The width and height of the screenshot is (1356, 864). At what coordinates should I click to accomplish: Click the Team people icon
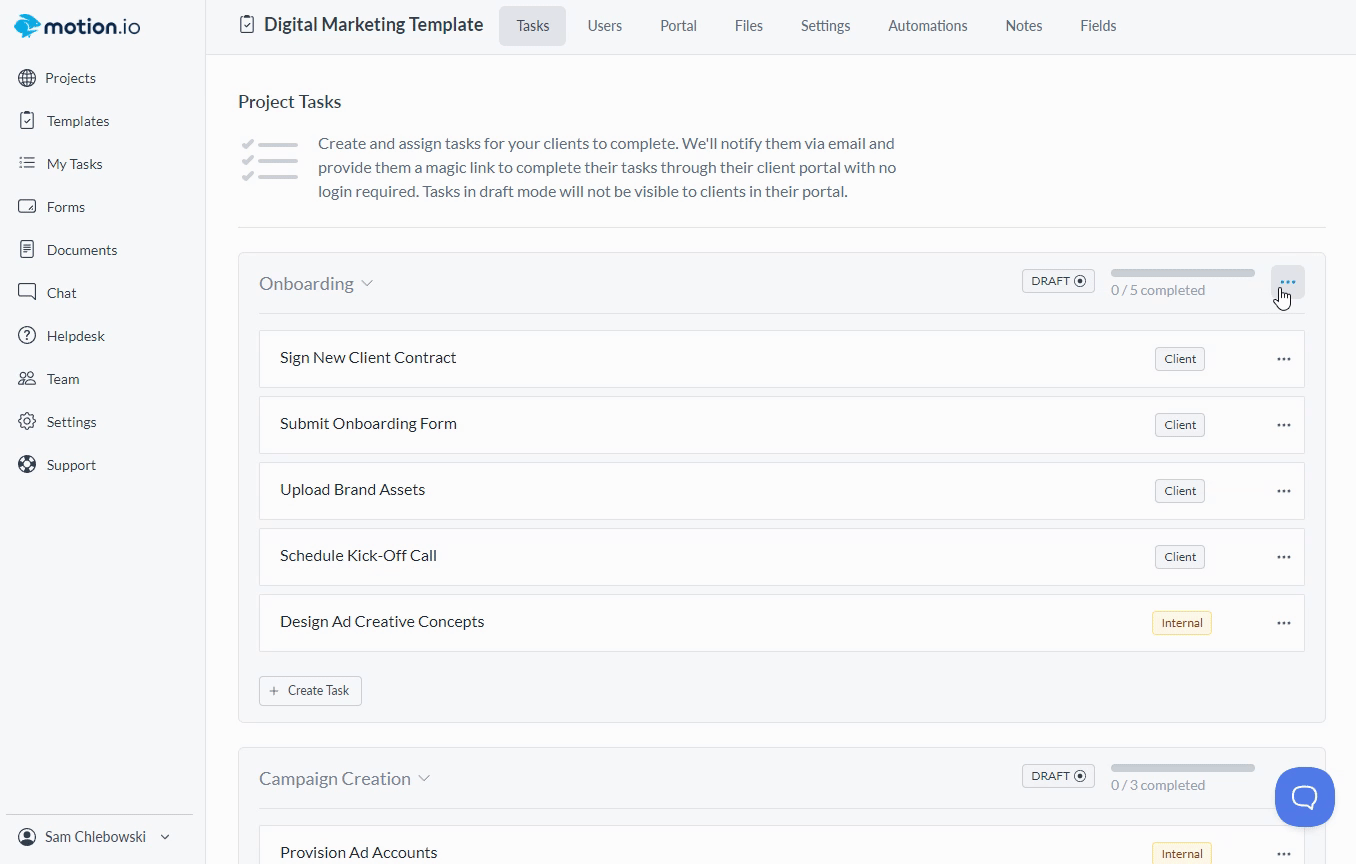pos(27,379)
